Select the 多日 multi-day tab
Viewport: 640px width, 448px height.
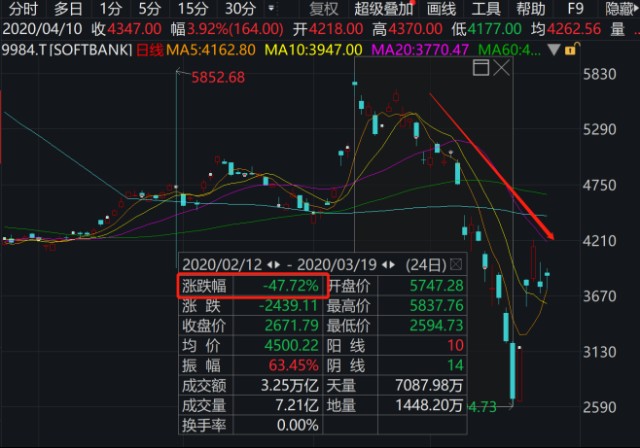(68, 9)
